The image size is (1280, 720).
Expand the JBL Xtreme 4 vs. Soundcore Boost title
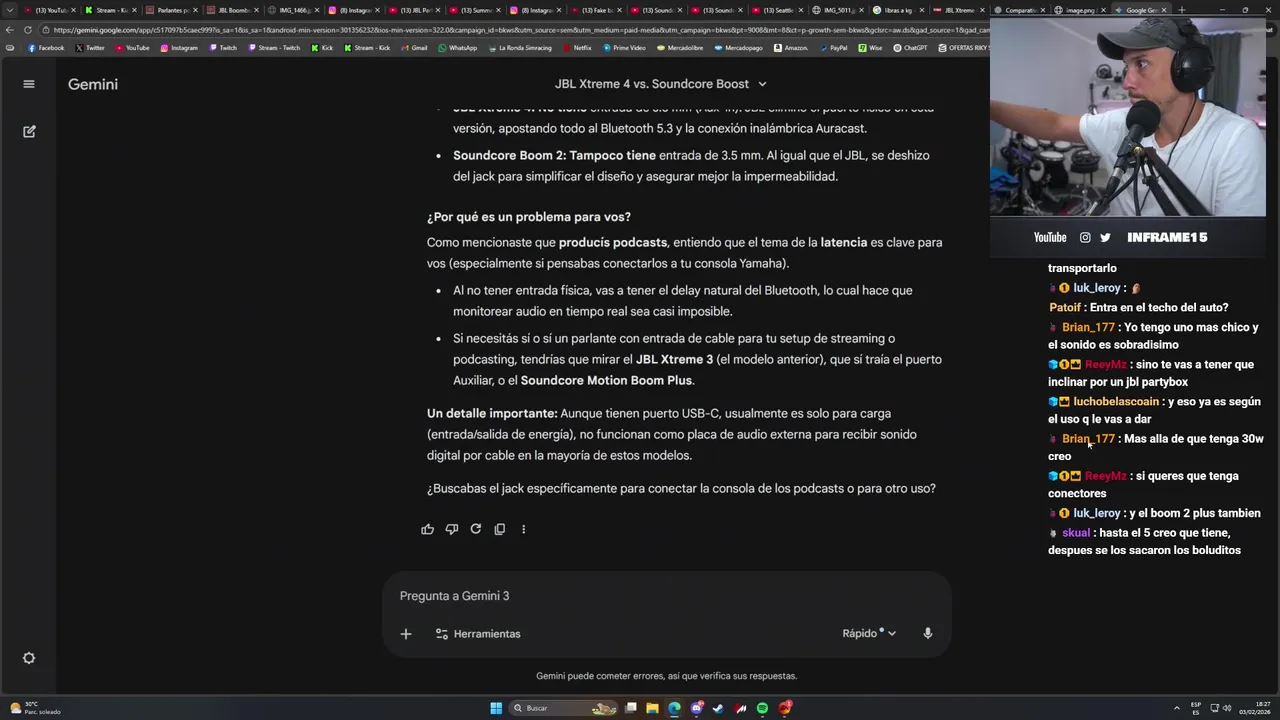tap(661, 84)
